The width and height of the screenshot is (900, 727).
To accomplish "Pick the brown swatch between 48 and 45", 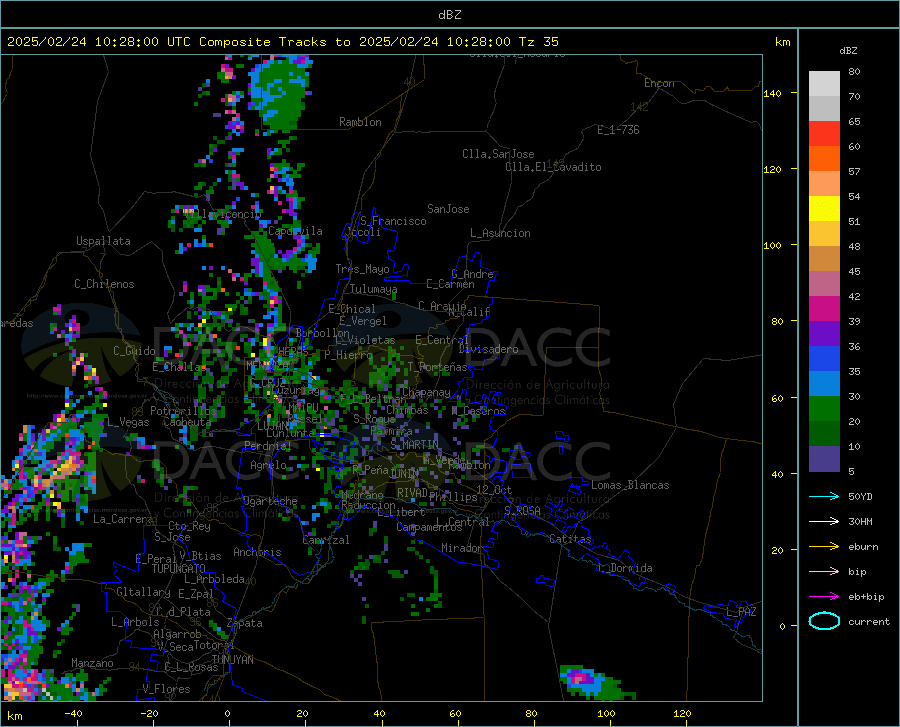I will [x=824, y=259].
